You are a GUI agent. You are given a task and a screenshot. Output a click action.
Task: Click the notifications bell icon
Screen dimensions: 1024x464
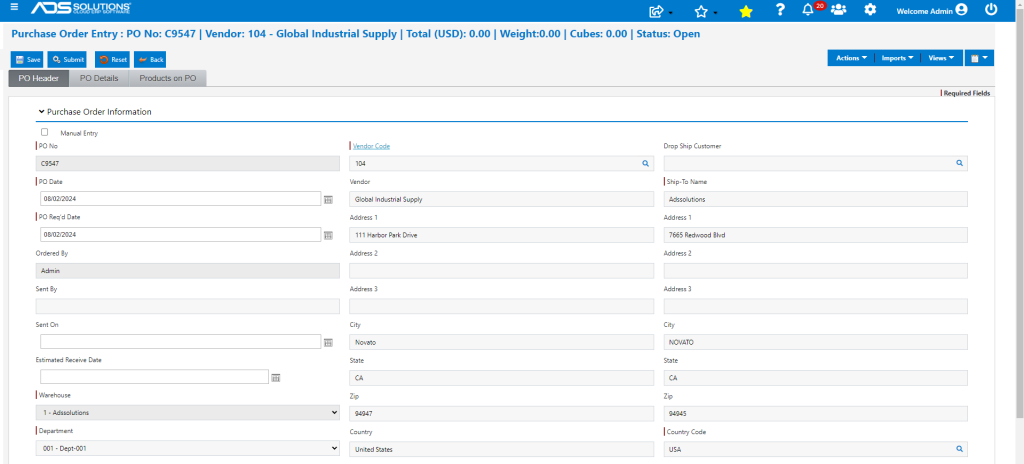tap(808, 10)
